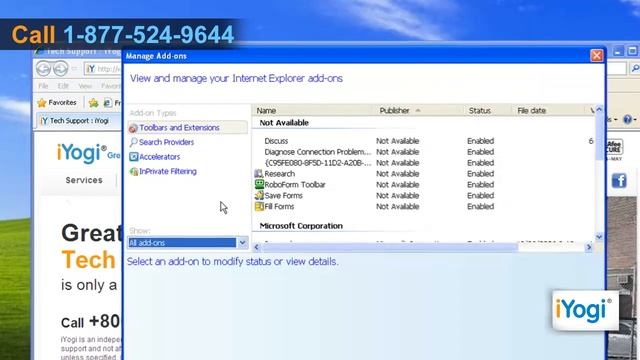The width and height of the screenshot is (640, 360).
Task: Click Forward button in Internet Explorer
Action: [x=60, y=69]
